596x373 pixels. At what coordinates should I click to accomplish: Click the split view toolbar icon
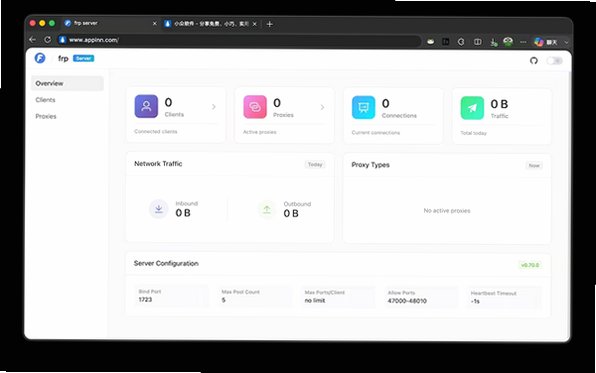click(477, 42)
